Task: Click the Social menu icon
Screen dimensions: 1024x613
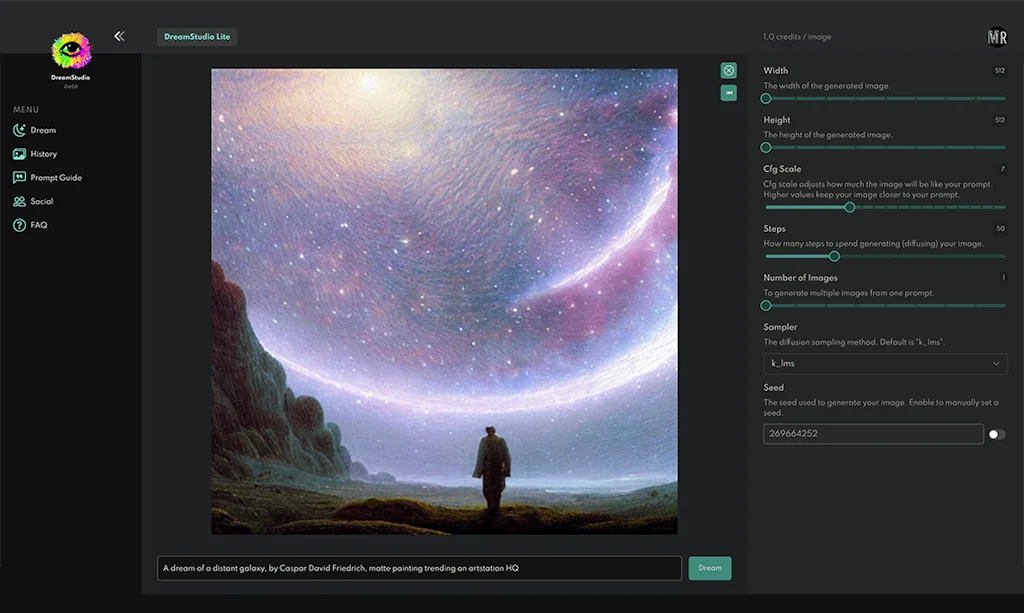Action: pos(19,201)
